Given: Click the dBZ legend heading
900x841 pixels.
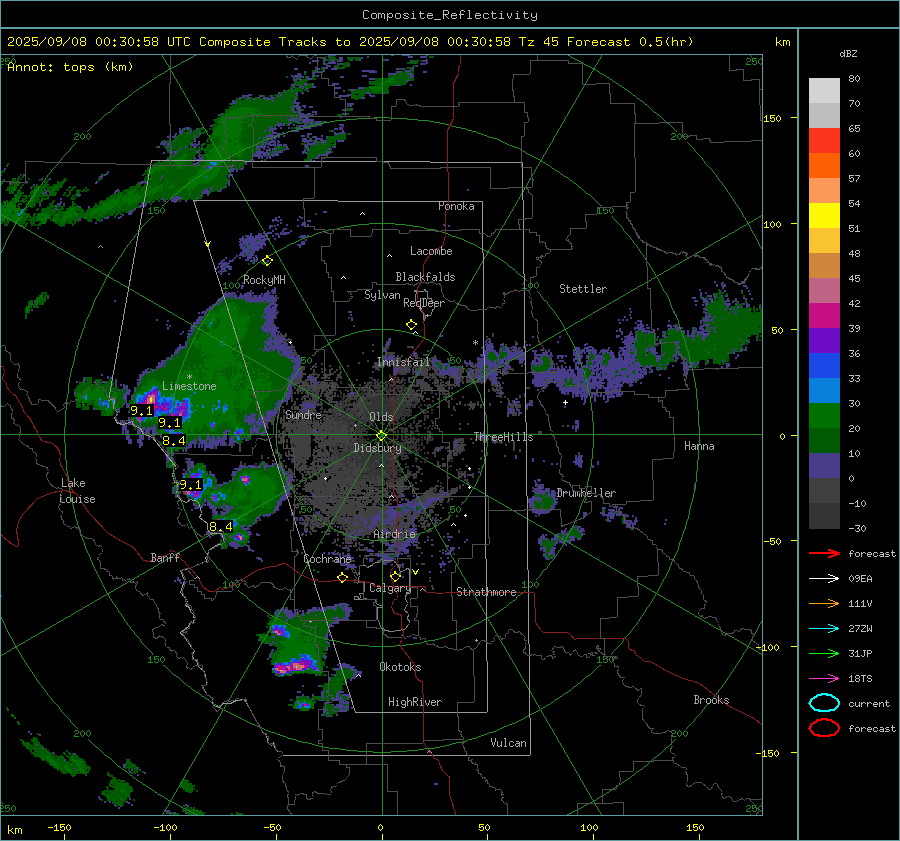Looking at the screenshot, I should (848, 53).
